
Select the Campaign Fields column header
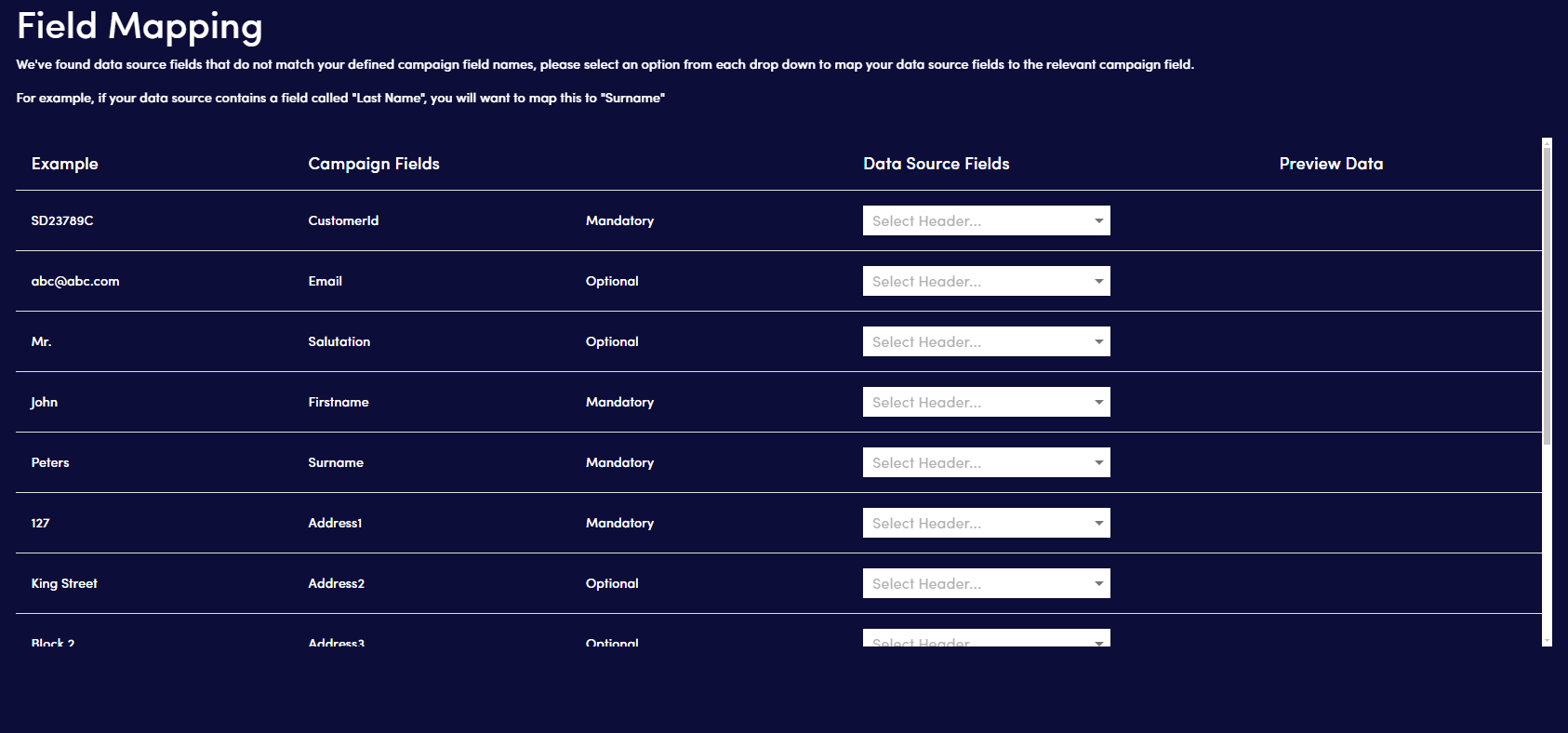coord(373,164)
